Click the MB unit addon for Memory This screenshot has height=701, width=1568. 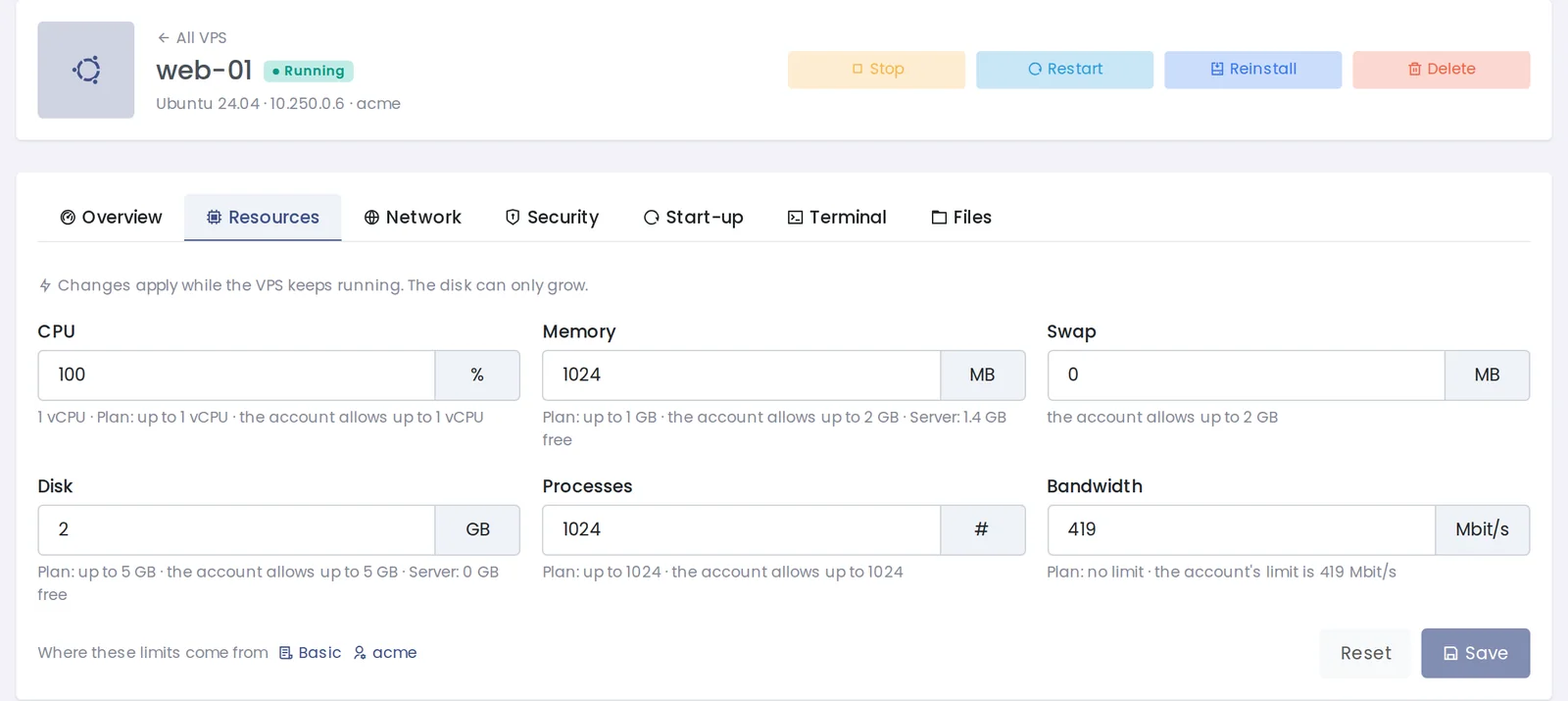pos(982,375)
